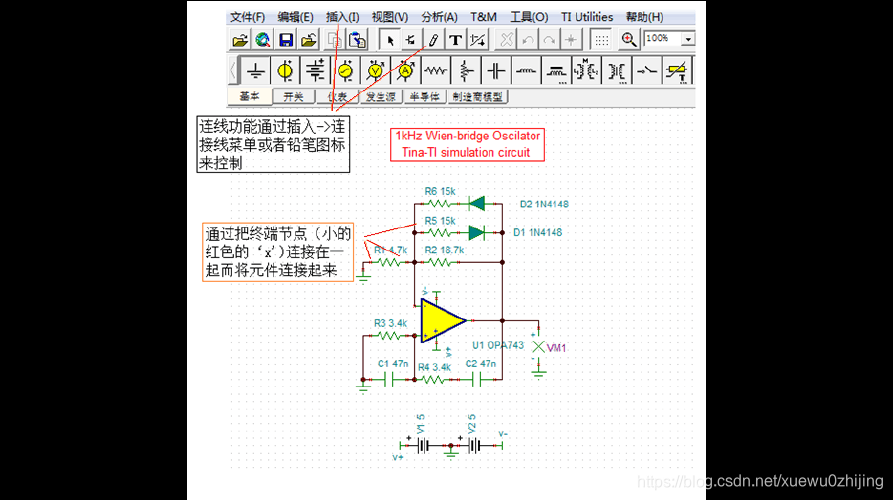Select the D2 1N4148 label
Screen dimensions: 893x500
(544, 204)
